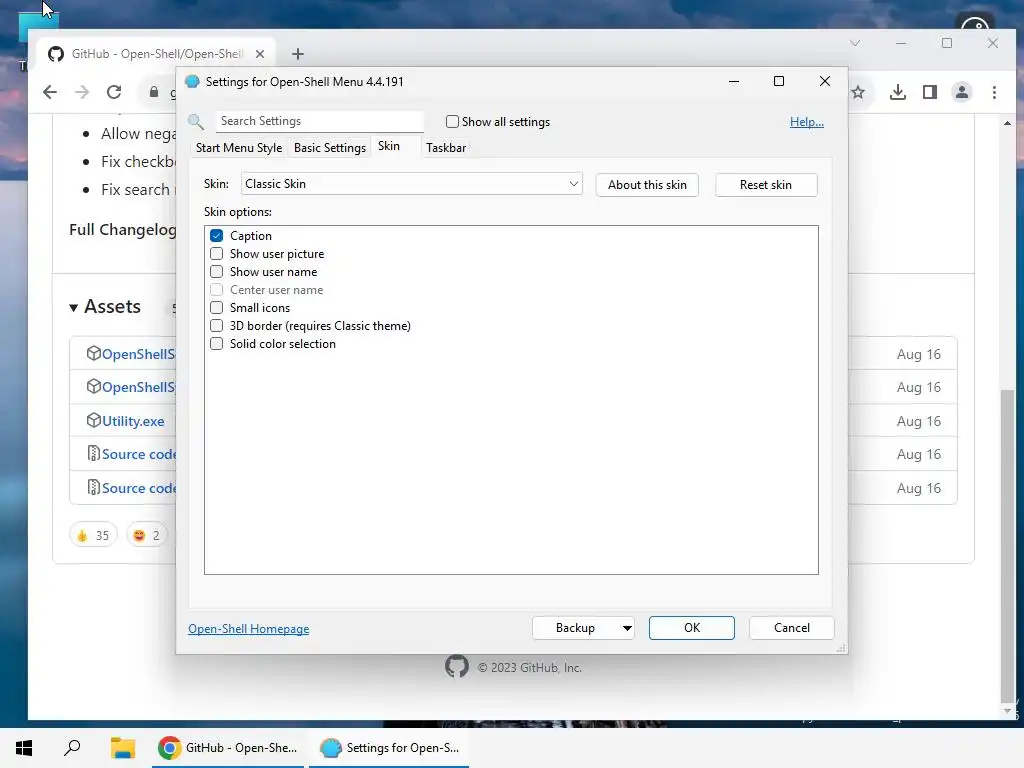The height and width of the screenshot is (768, 1024).
Task: Open the Backup button dropdown arrow
Action: (x=627, y=628)
